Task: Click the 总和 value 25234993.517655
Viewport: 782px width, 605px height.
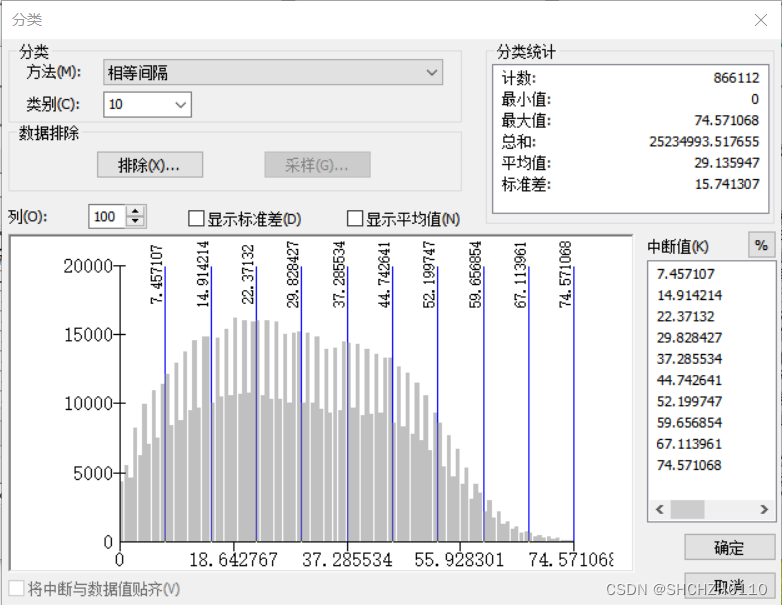Action: pos(704,142)
